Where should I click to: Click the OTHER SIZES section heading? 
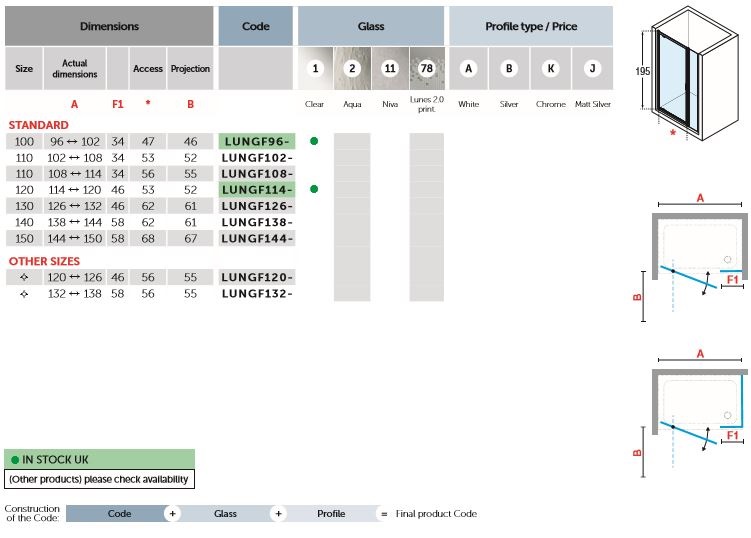[44, 261]
